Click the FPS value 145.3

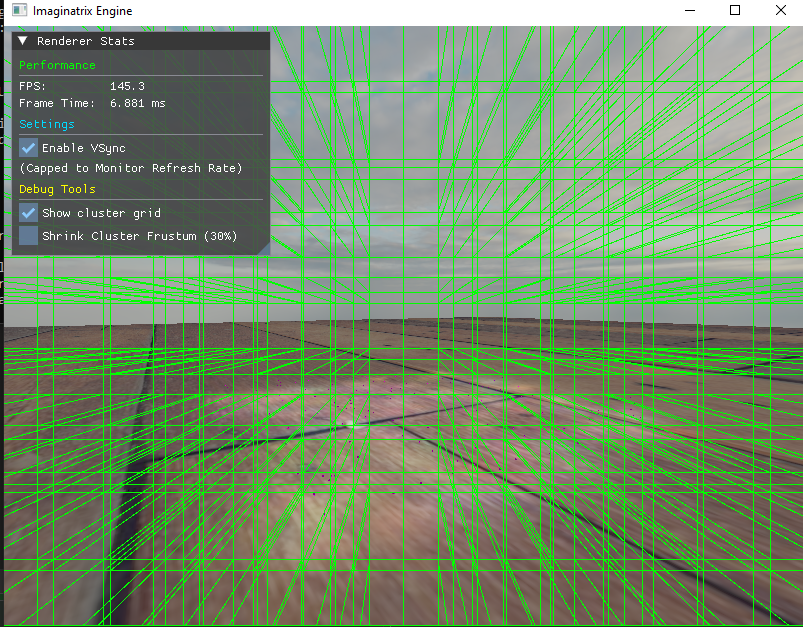click(128, 86)
